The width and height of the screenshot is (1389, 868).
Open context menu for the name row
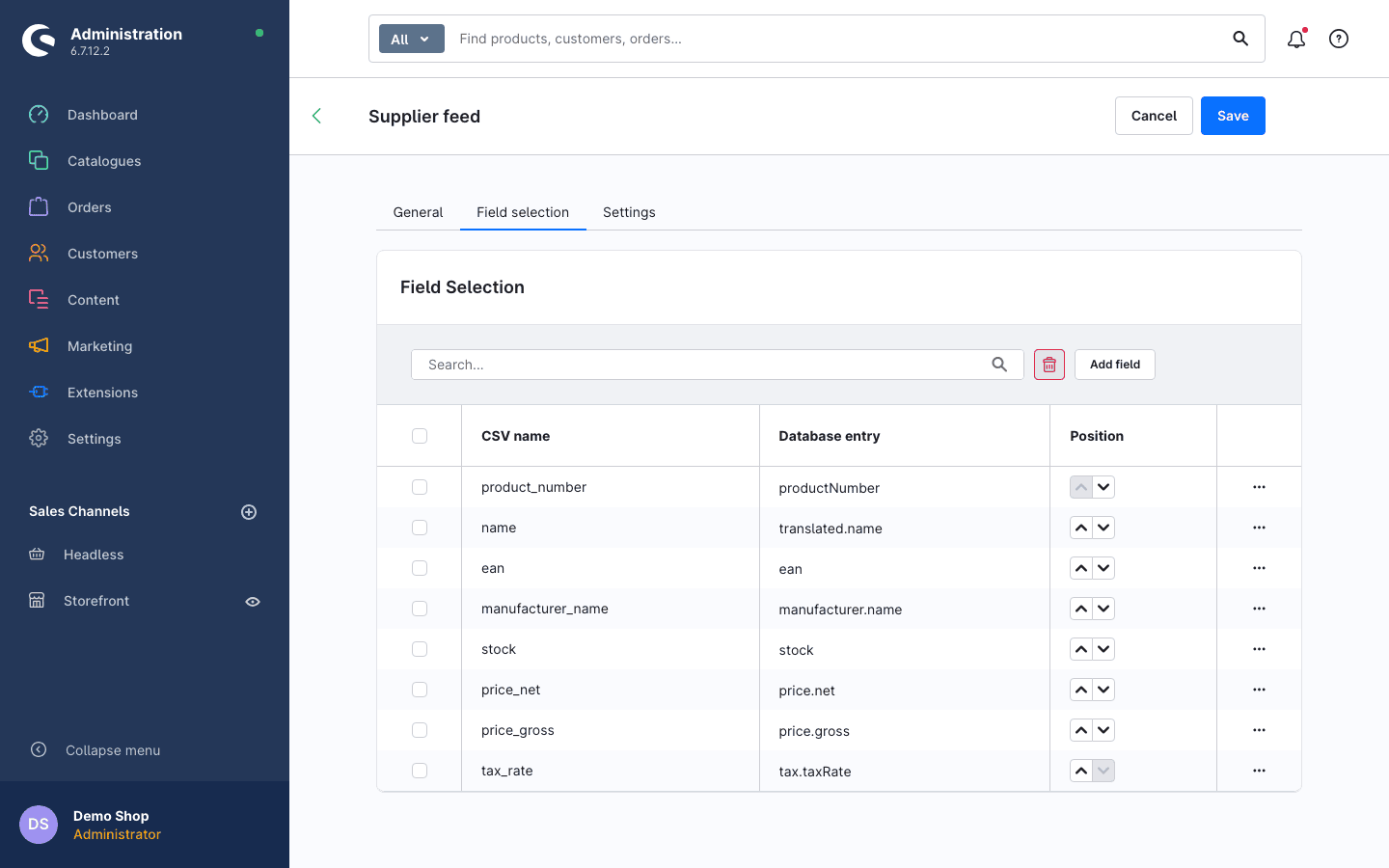1259,528
